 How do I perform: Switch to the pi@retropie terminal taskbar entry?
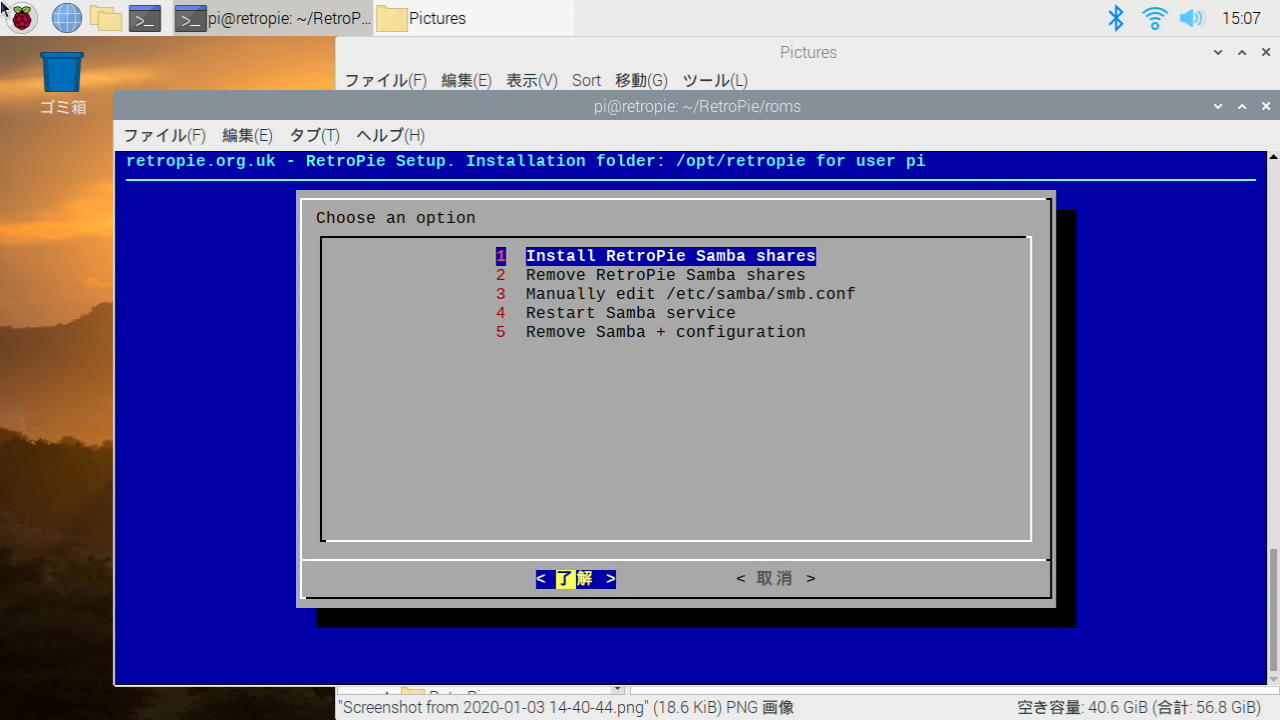click(x=272, y=18)
